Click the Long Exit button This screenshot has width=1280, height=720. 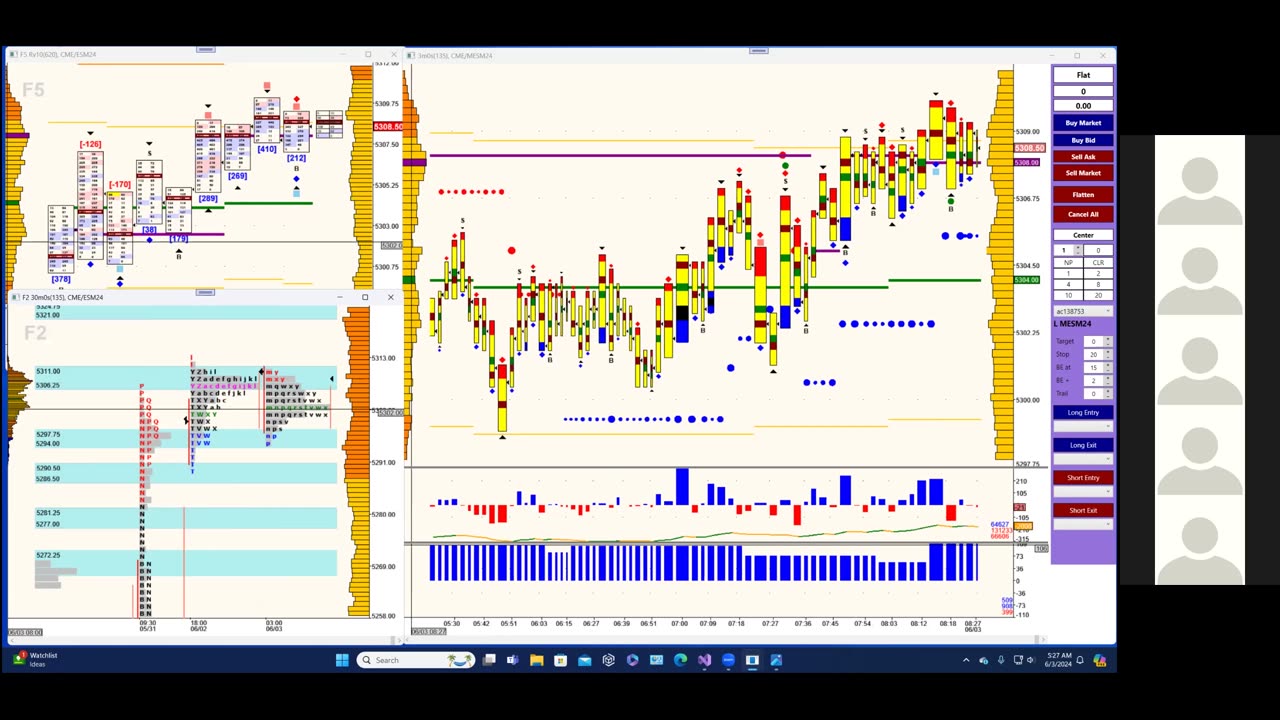[x=1083, y=445]
